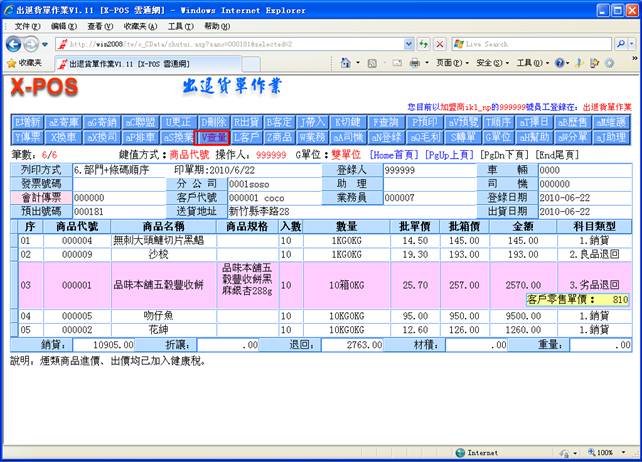The width and height of the screenshot is (642, 462).
Task: Click the Stop loading red X icon
Action: [440, 44]
